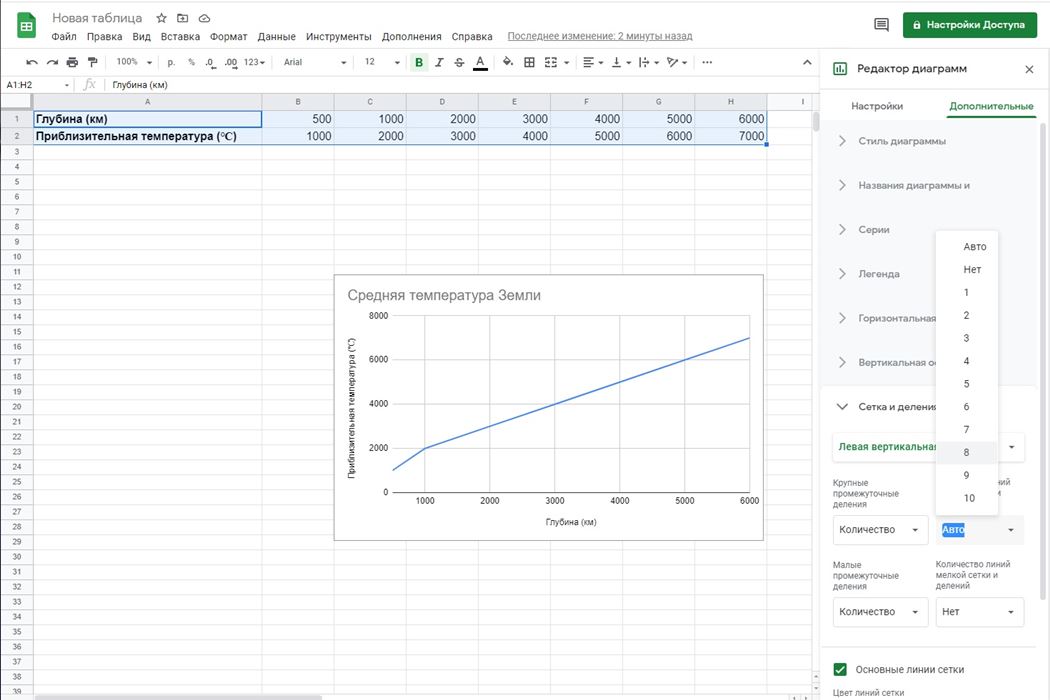Toggle the Основные линии сетки checkbox
The width and height of the screenshot is (1050, 700).
(x=840, y=669)
